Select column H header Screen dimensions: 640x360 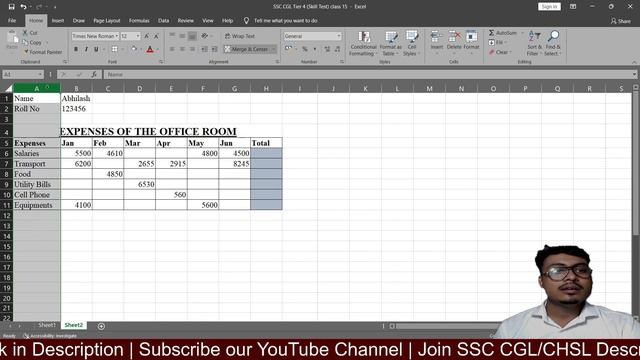[x=266, y=89]
